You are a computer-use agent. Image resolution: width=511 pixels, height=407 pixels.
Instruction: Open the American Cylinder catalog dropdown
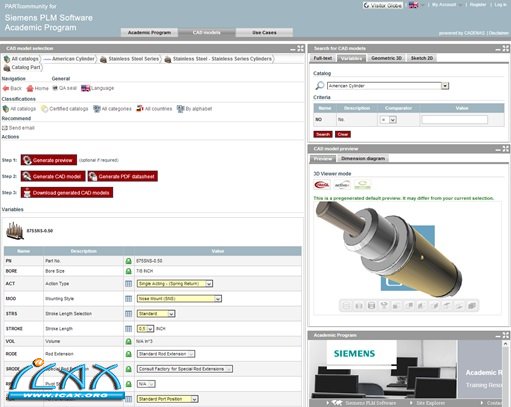(388, 86)
